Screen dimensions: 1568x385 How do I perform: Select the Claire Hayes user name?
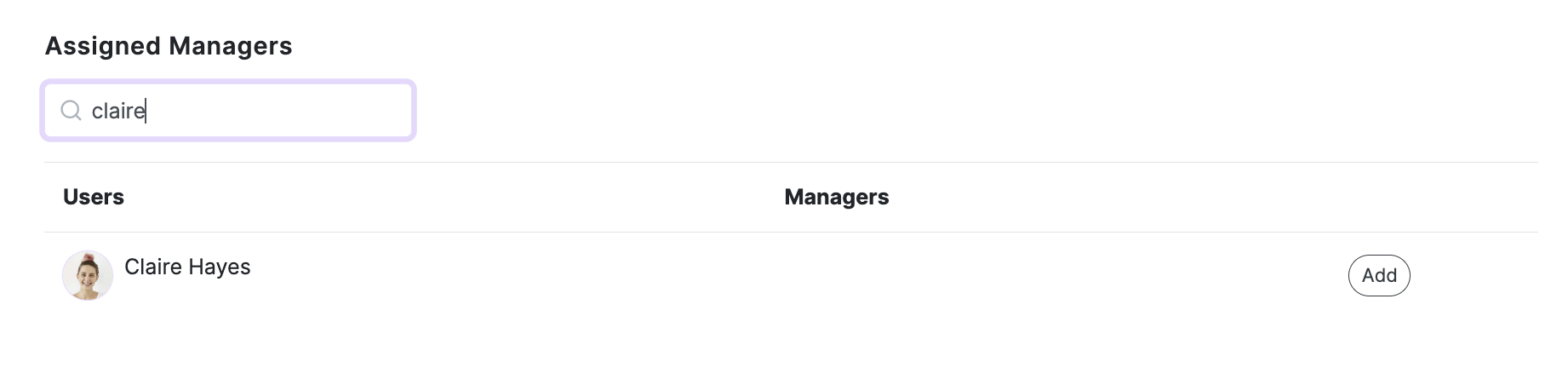[x=187, y=267]
